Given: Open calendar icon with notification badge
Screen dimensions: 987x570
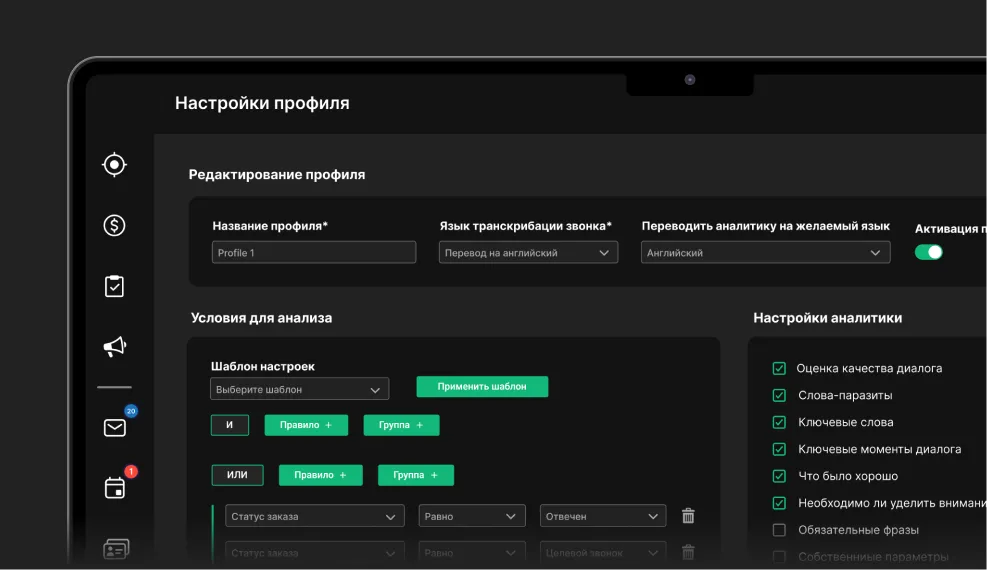Looking at the screenshot, I should 115,488.
